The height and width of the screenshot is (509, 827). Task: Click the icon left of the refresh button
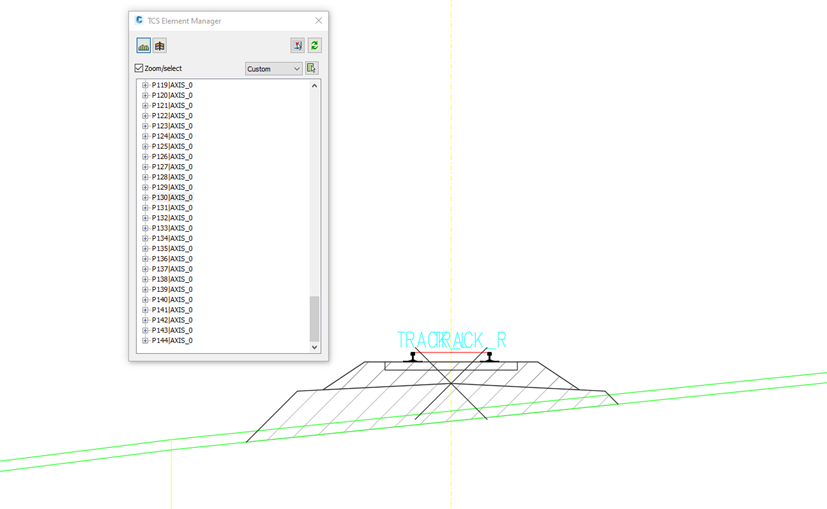click(297, 46)
